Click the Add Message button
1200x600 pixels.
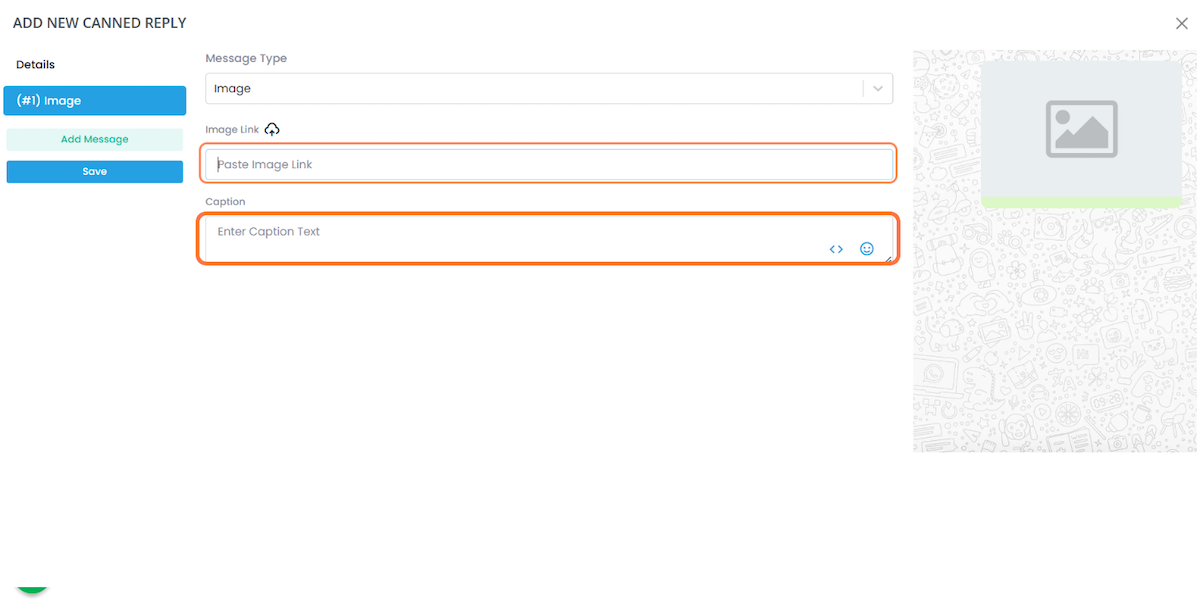tap(95, 140)
